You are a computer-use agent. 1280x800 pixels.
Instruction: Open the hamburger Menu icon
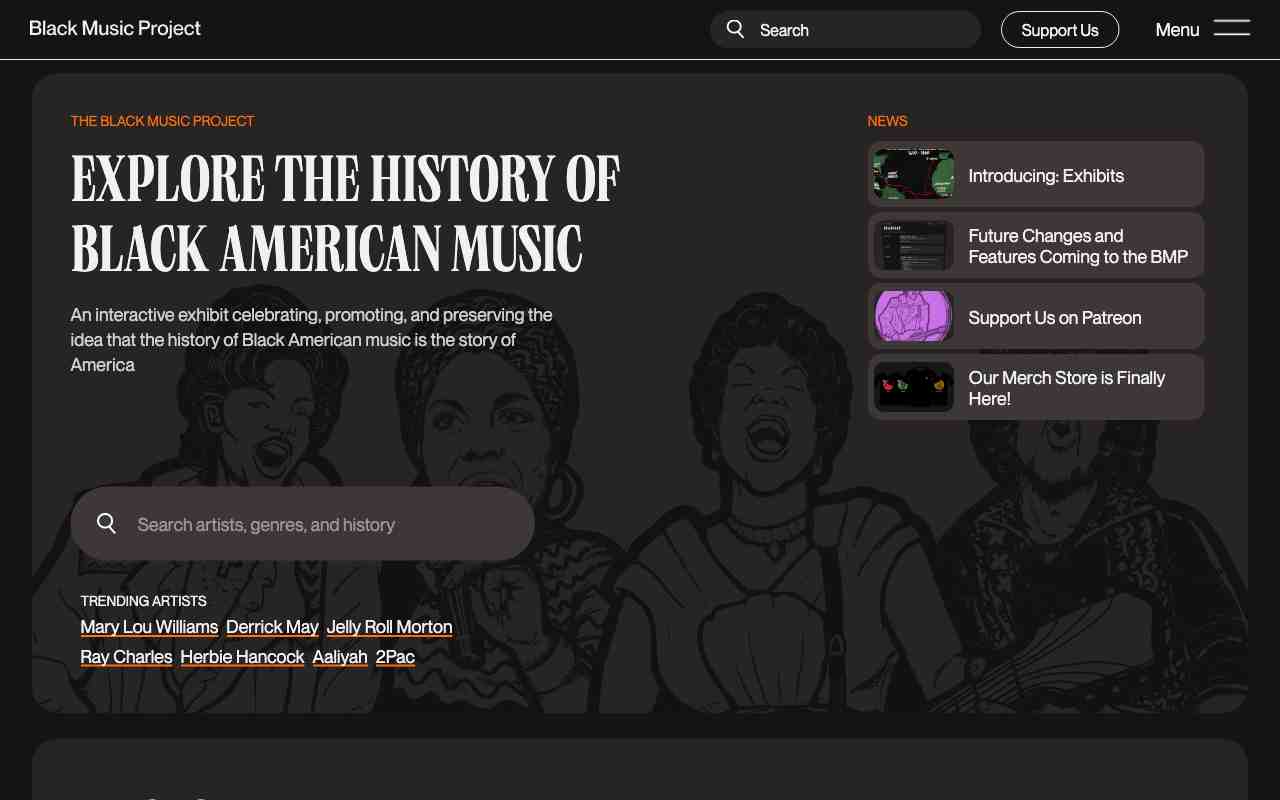1232,29
